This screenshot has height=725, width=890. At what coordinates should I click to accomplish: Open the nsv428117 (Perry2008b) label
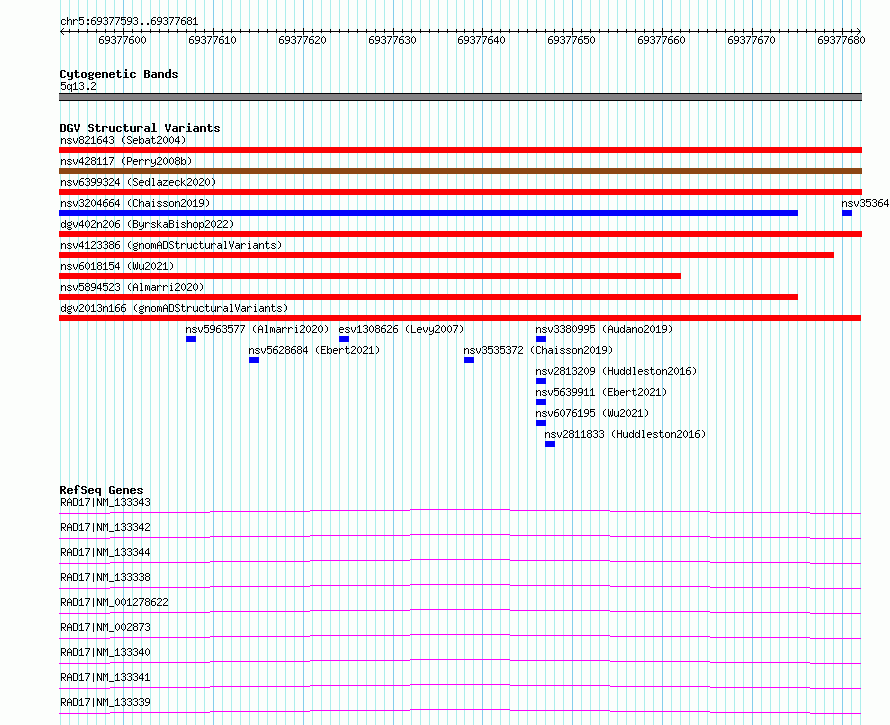(126, 161)
